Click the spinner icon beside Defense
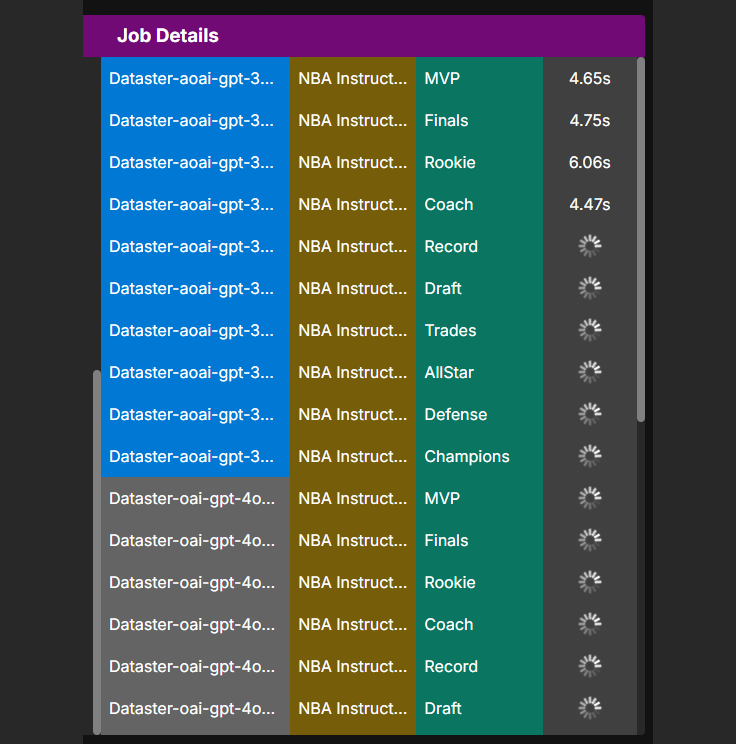 pyautogui.click(x=590, y=414)
